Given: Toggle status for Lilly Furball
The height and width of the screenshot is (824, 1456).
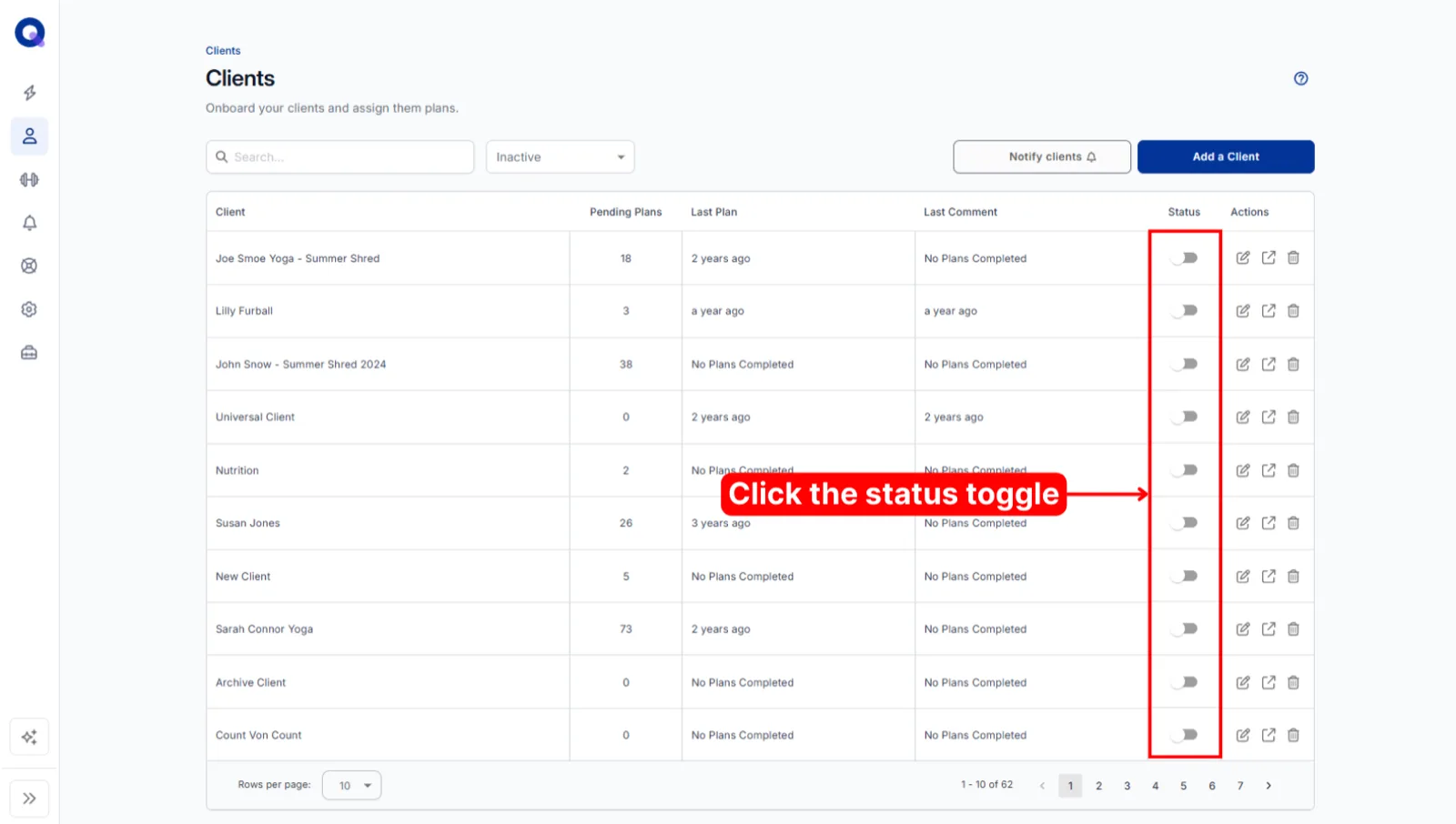Looking at the screenshot, I should 1184,311.
